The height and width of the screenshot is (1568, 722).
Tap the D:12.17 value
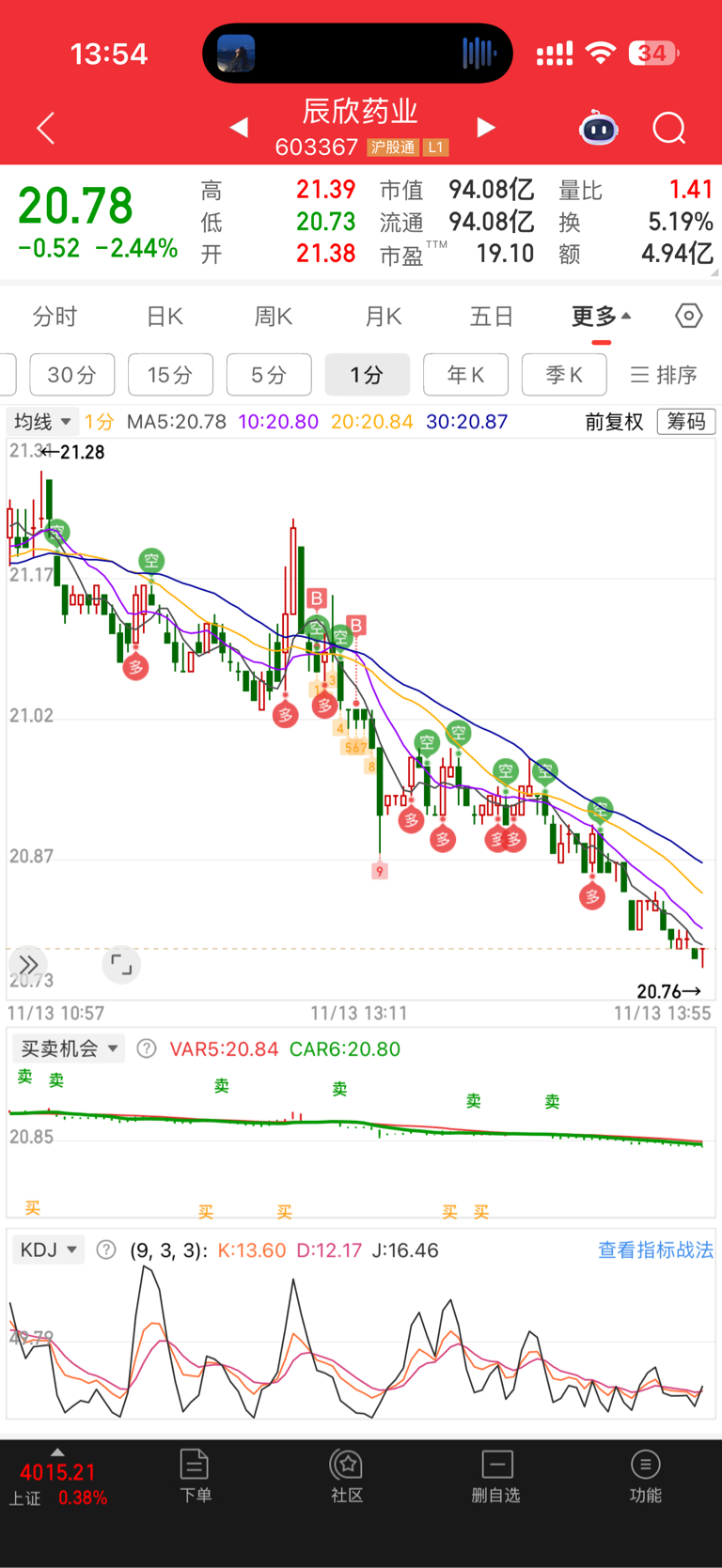pyautogui.click(x=329, y=1250)
